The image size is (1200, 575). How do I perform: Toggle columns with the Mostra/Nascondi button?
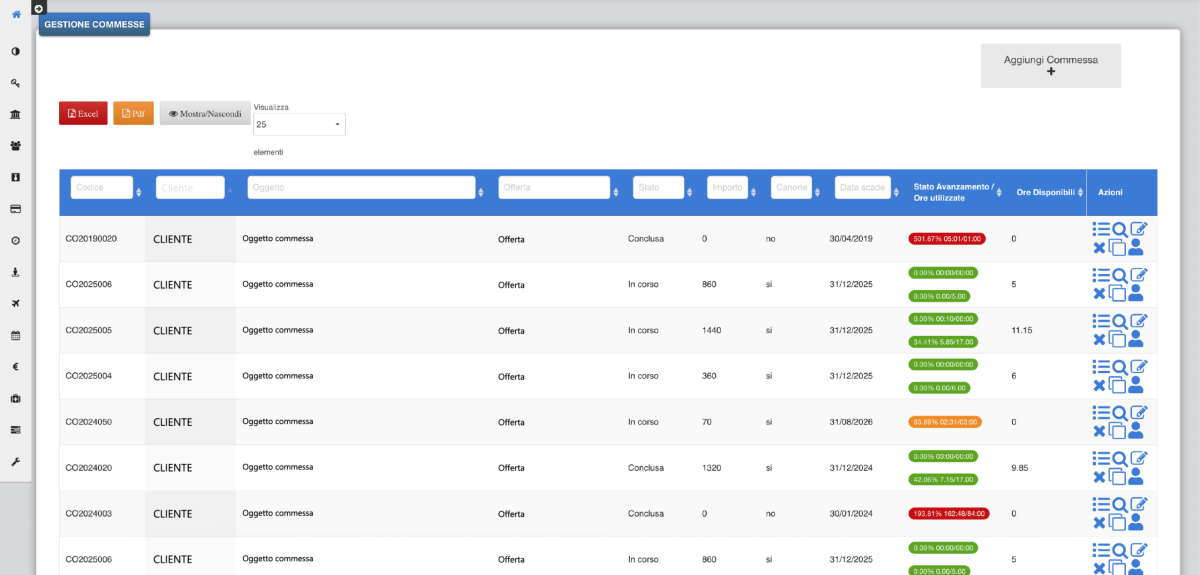point(205,113)
